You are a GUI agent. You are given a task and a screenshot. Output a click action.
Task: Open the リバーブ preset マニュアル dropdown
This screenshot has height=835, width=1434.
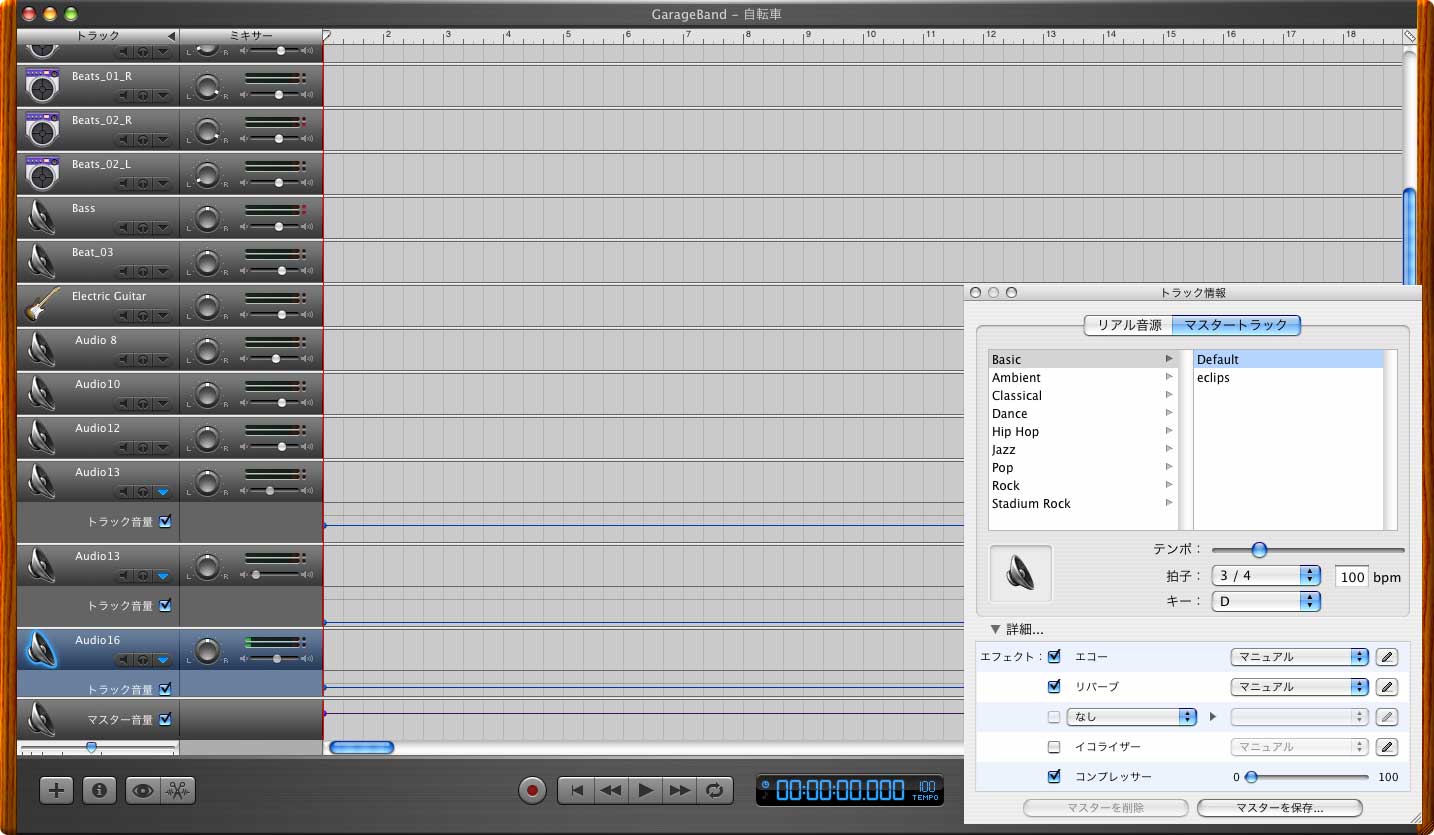pos(1299,687)
